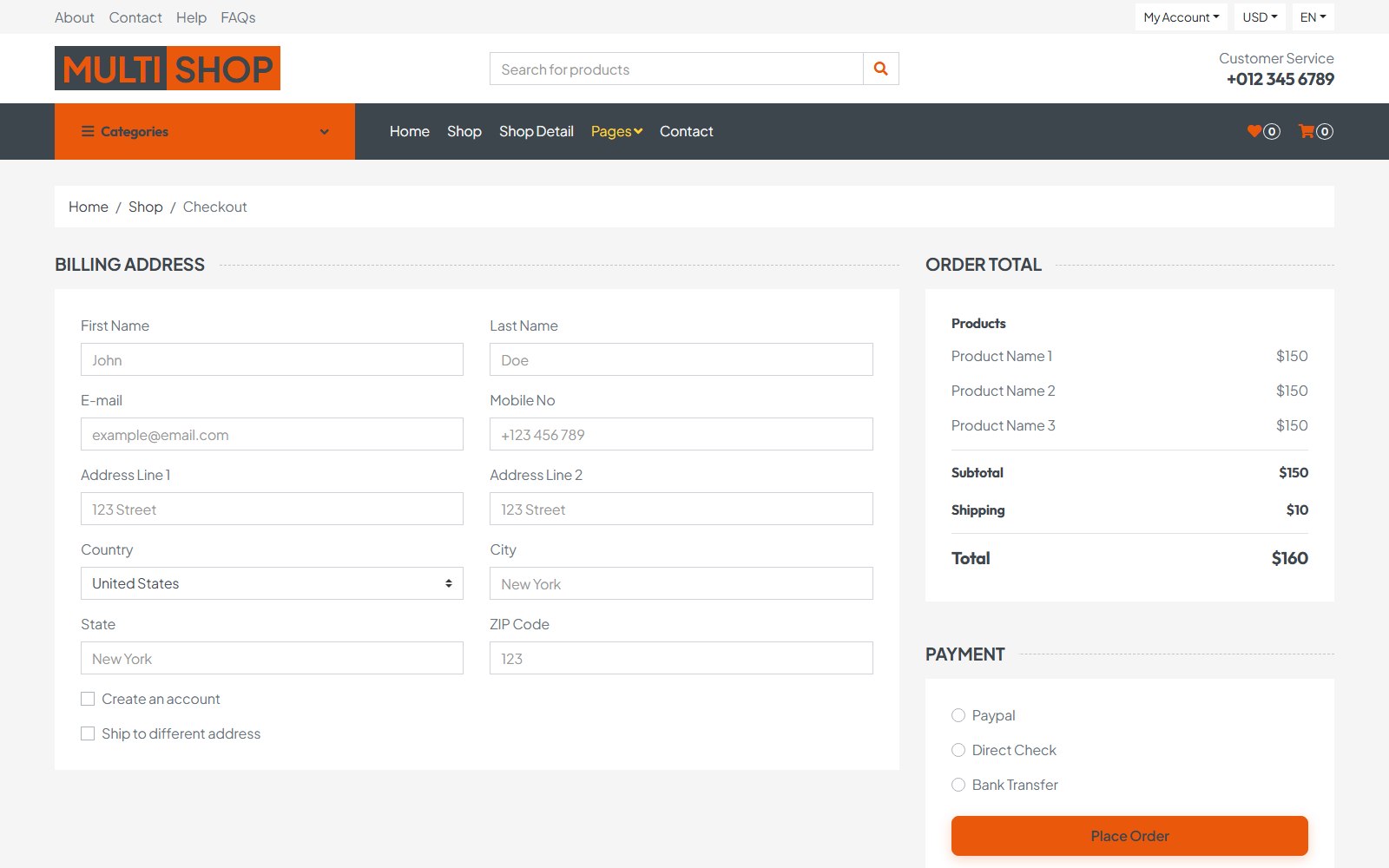Screen dimensions: 1389x868
Task: Open the About link in top bar
Action: point(75,17)
